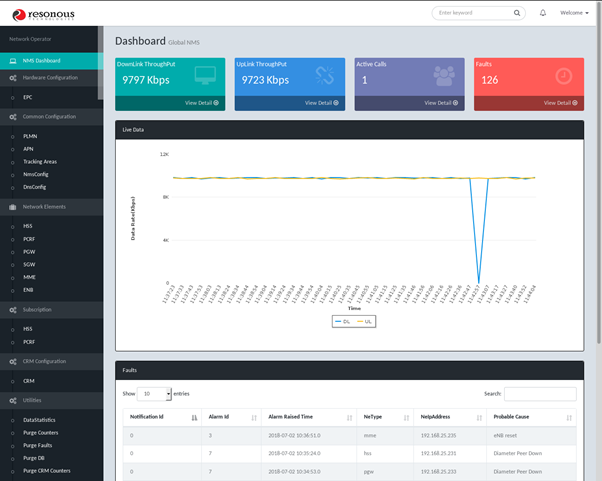Open View Detail on DownLink ThroughPut card

[x=205, y=102]
